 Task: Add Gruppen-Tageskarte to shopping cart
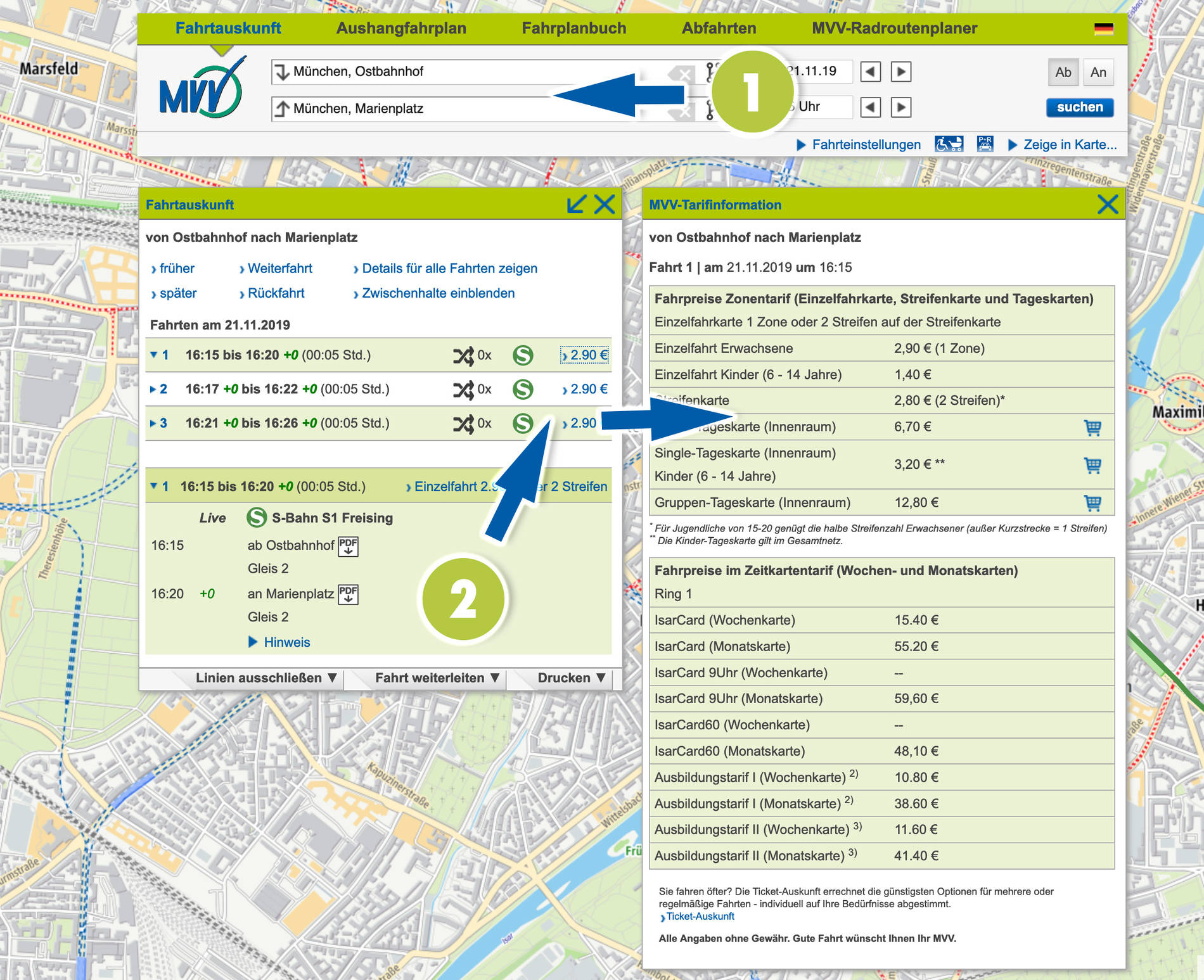tap(1092, 503)
